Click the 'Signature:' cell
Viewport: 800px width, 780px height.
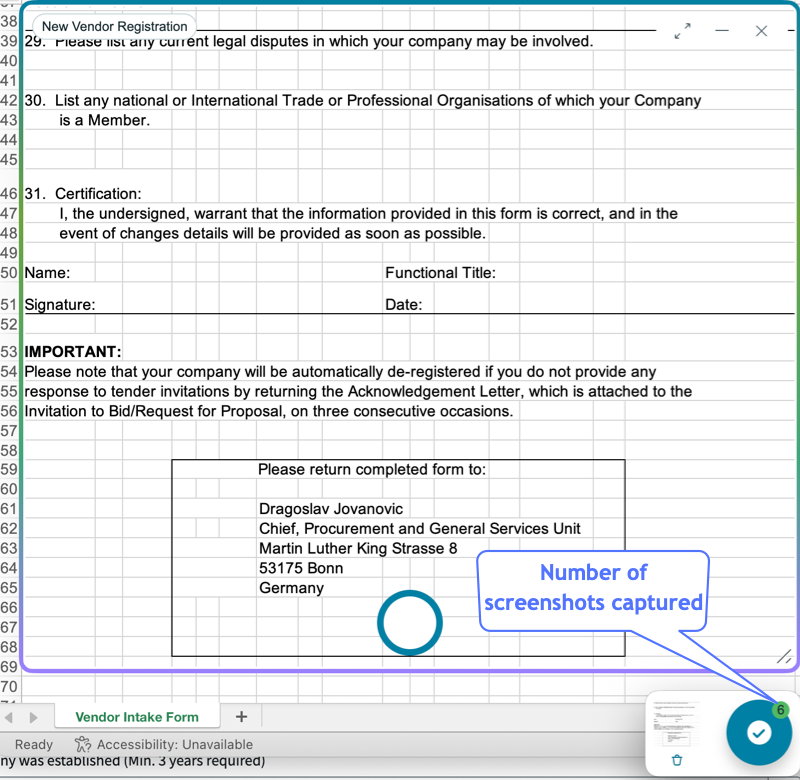pos(60,305)
